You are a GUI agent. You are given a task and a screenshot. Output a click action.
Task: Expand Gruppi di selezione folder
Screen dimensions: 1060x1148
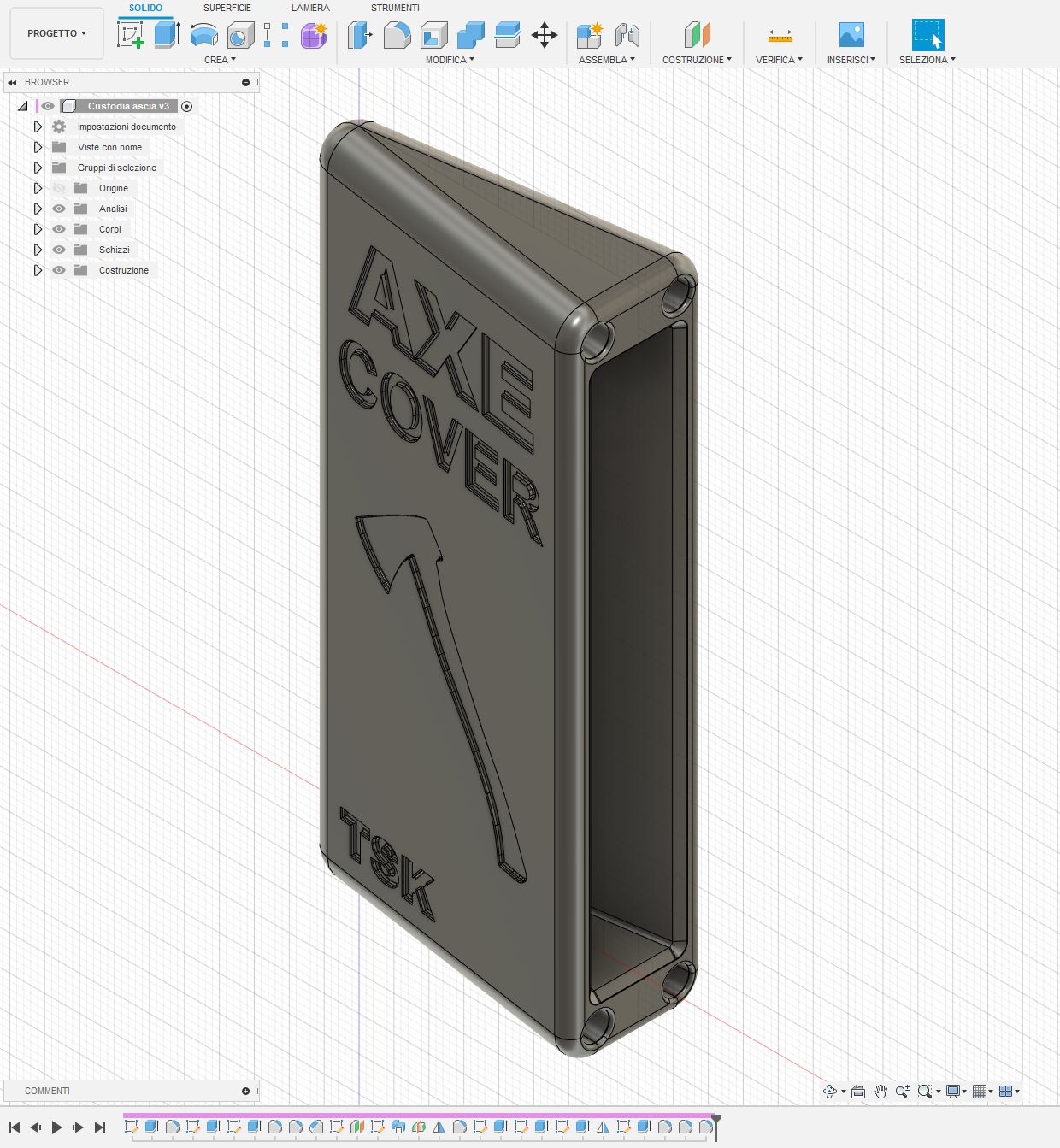[x=38, y=168]
